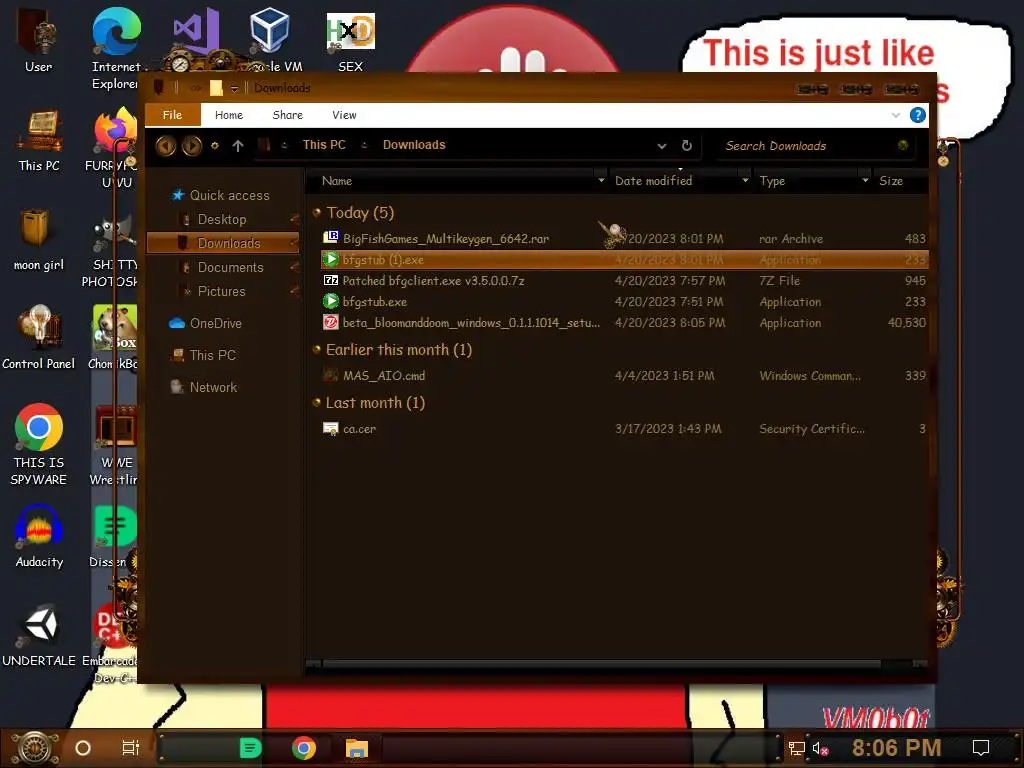Open the Name column filter dropdown
1024x768 pixels.
click(601, 180)
